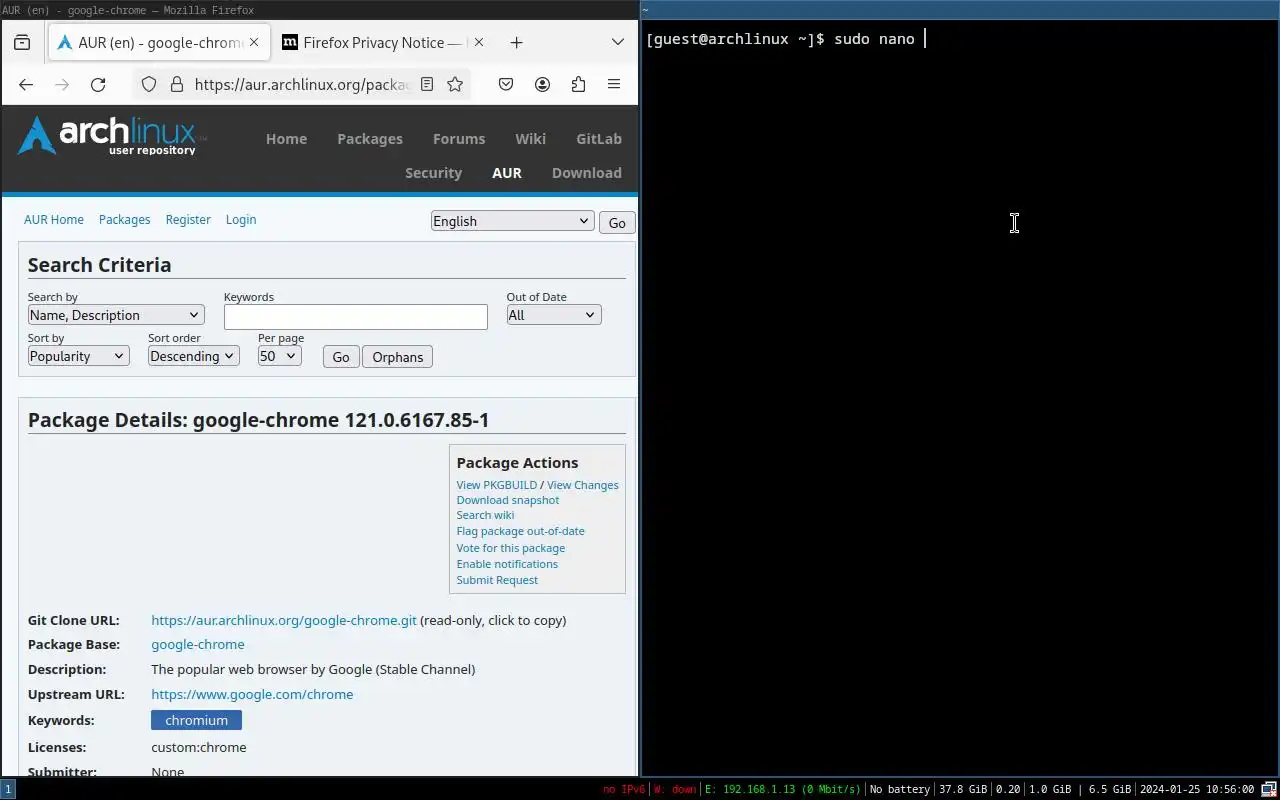Screen dimensions: 1280x800
Task: Click the View PKGBUILD link
Action: [497, 485]
